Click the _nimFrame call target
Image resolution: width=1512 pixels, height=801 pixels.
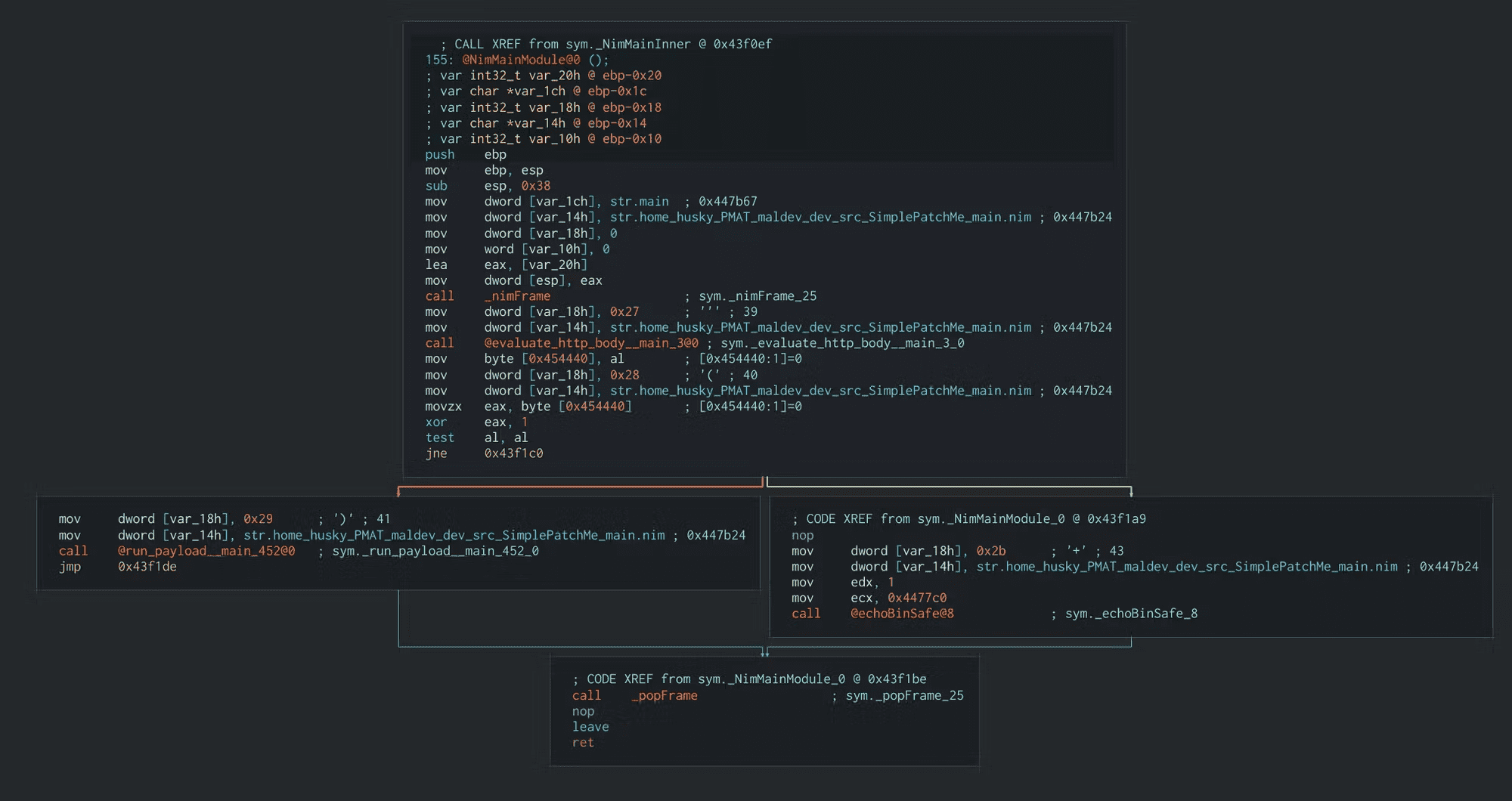coord(517,296)
